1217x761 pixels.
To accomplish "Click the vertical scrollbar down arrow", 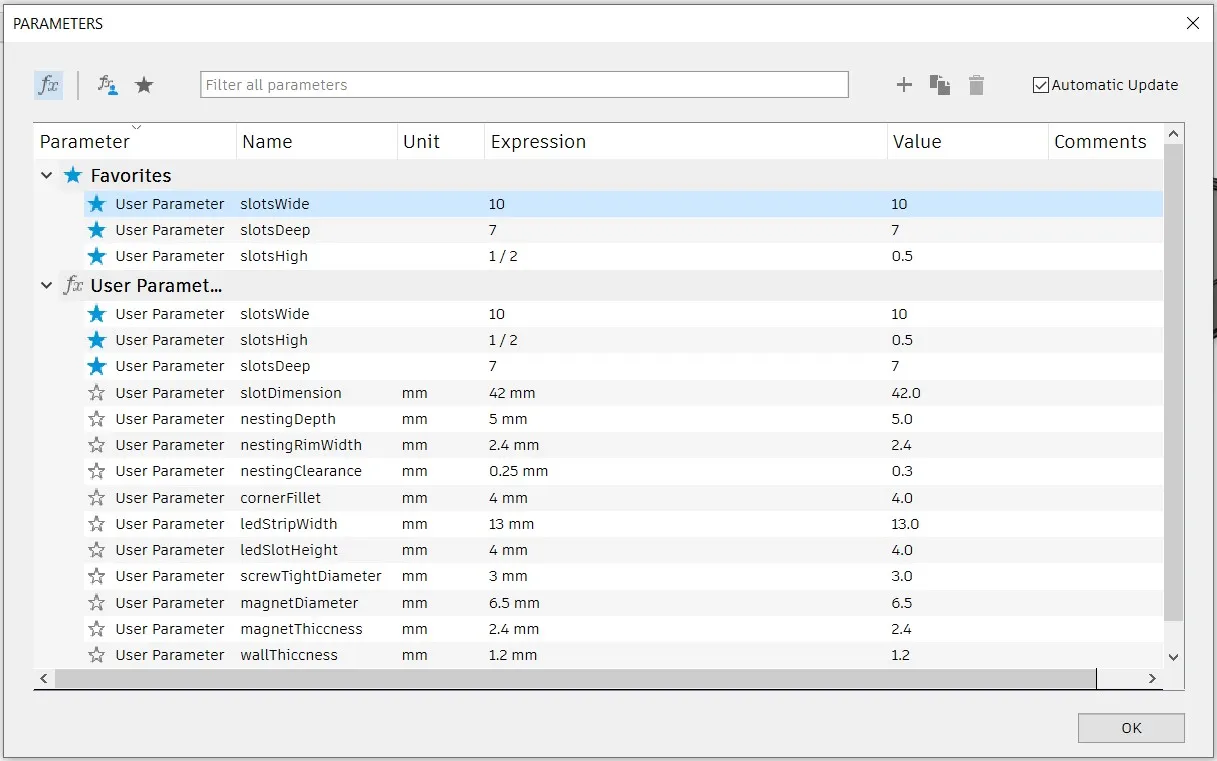I will tap(1174, 657).
